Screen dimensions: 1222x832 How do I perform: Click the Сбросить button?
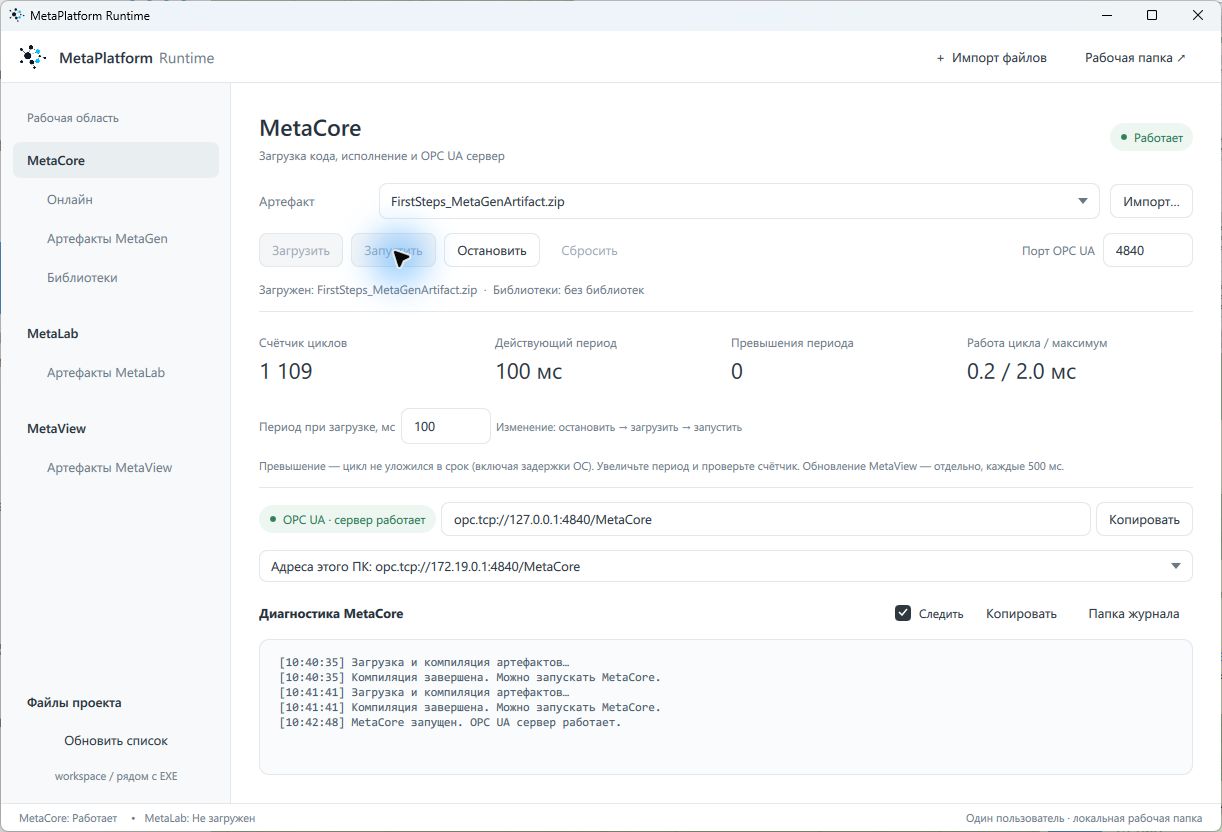pyautogui.click(x=589, y=250)
